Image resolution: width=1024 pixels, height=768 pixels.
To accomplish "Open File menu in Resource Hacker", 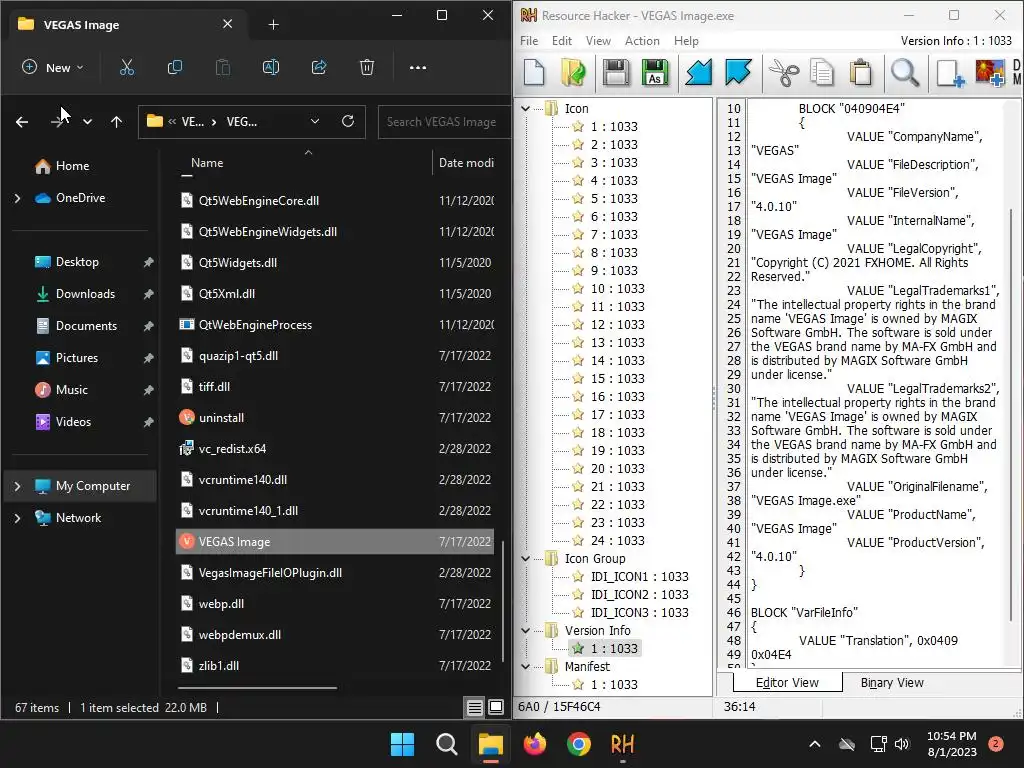I will [x=529, y=40].
